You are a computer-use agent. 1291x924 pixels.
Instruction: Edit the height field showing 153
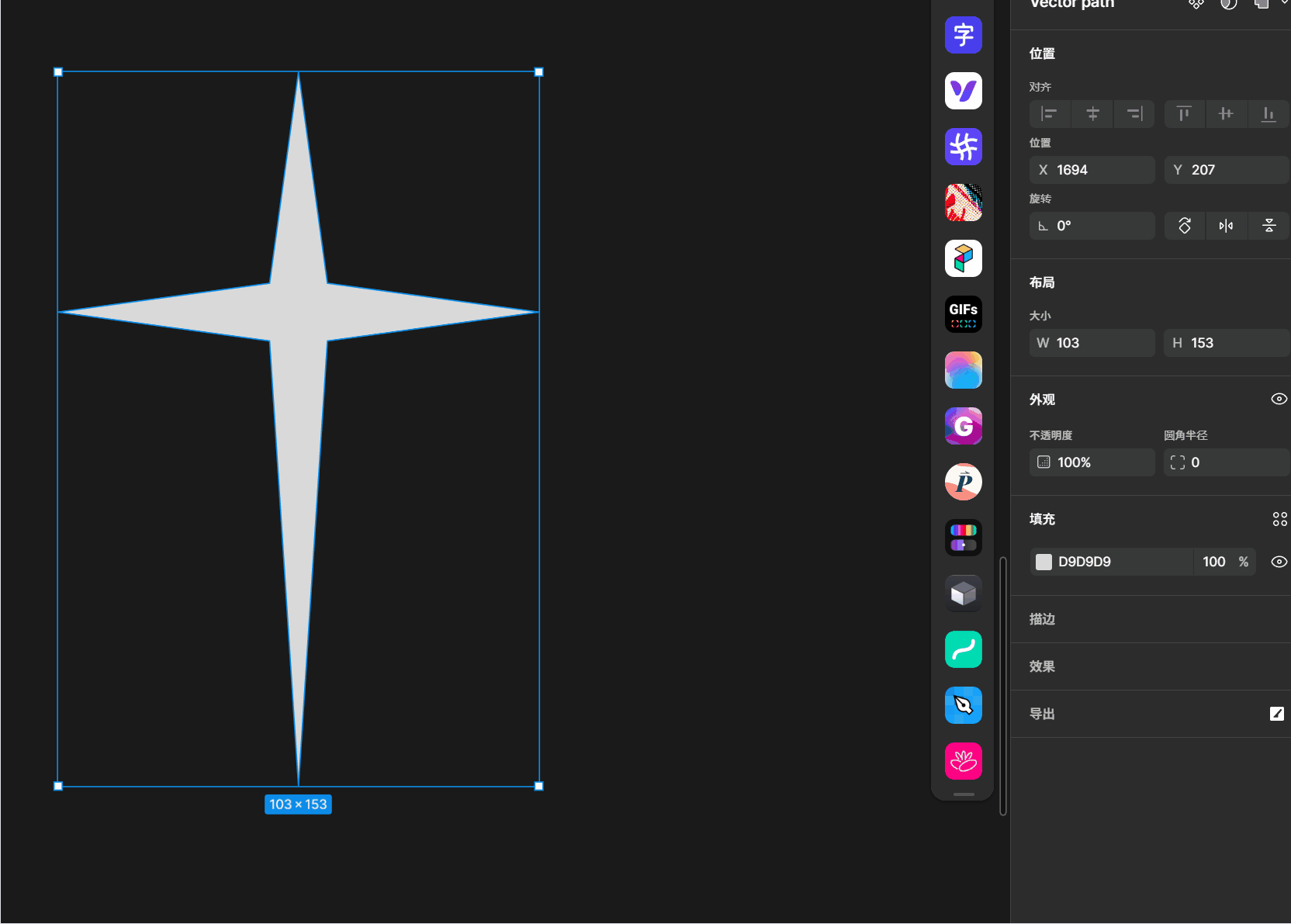(x=1227, y=343)
